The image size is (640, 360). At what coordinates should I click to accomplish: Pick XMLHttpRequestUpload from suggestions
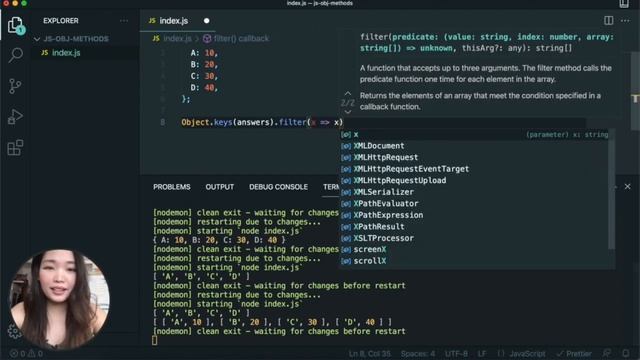[474, 180]
